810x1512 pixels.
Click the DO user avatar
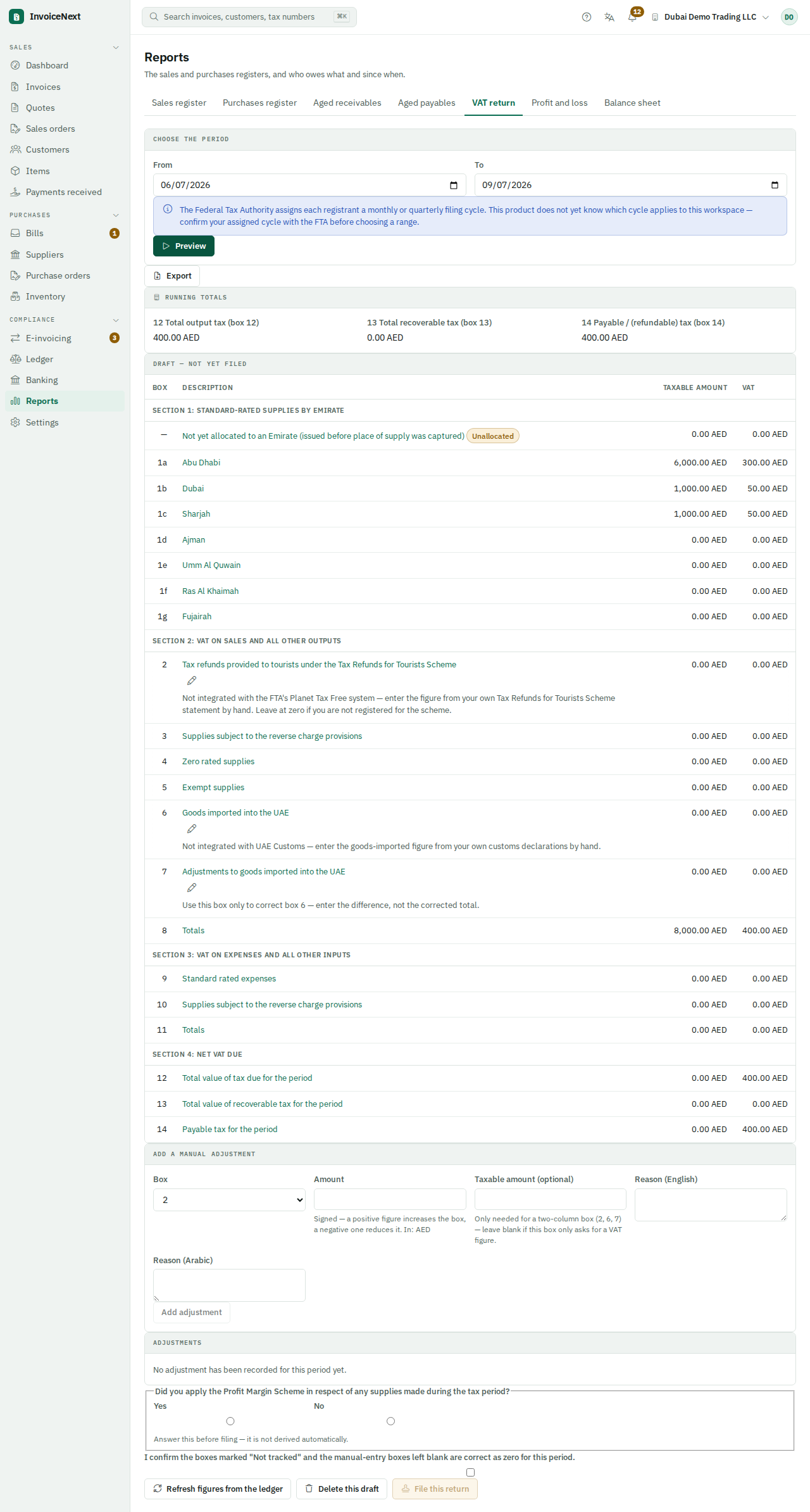tap(788, 17)
